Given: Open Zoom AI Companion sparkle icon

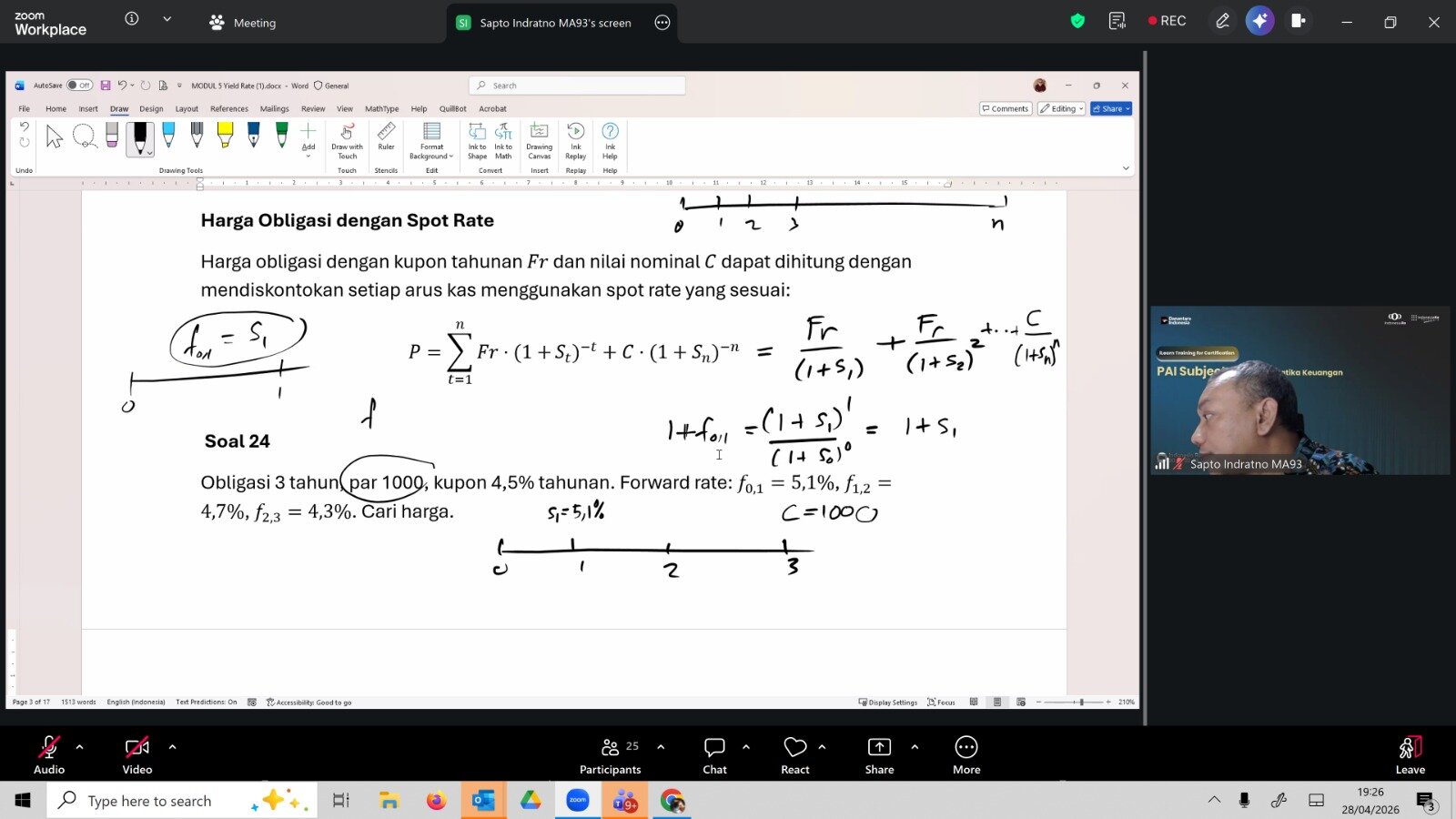Looking at the screenshot, I should [x=1260, y=21].
